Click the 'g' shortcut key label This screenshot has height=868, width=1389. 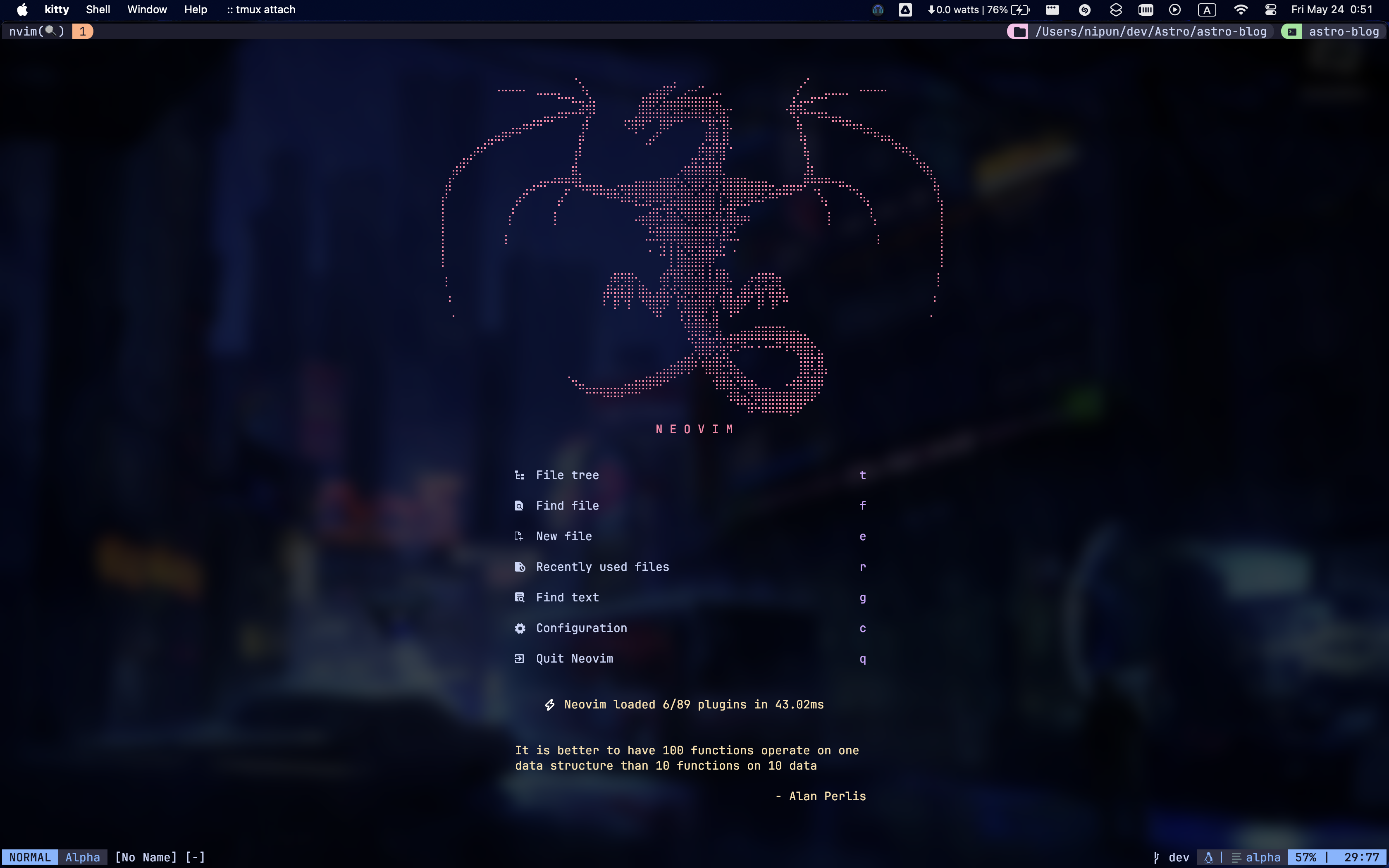click(x=863, y=598)
